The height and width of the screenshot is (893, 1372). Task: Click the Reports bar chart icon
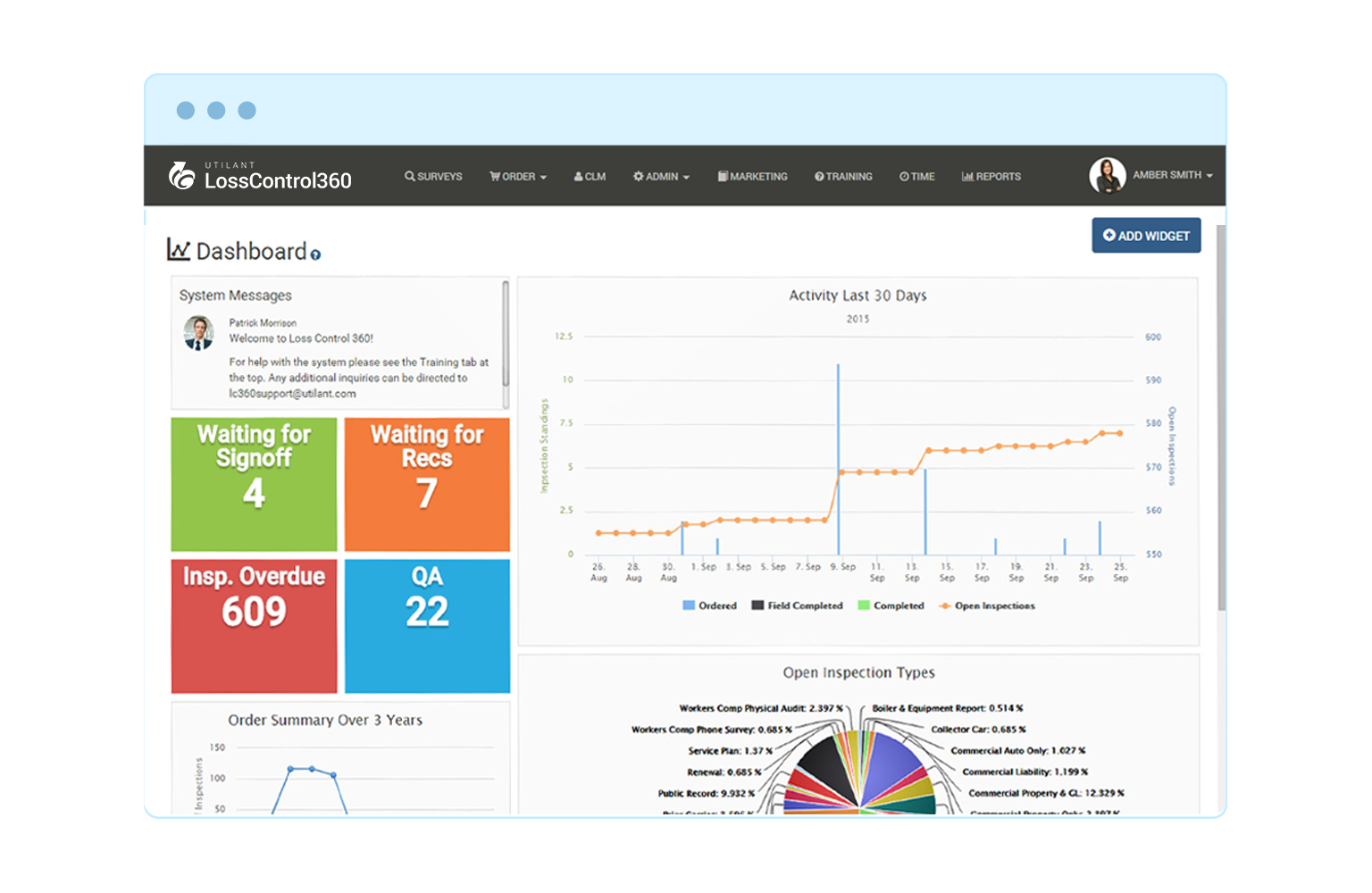pos(968,176)
